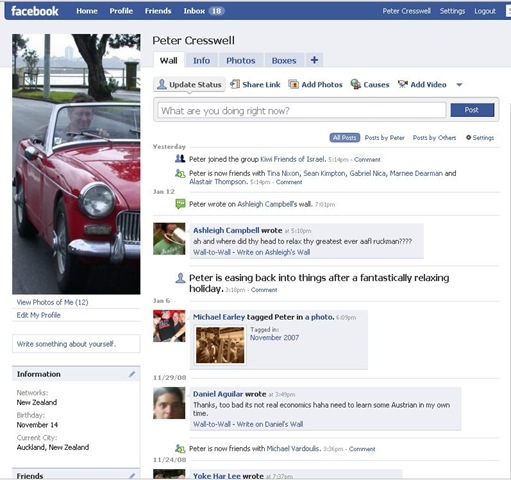This screenshot has height=480, width=511.
Task: Click Peter Cresswell name in top bar
Action: [x=407, y=11]
